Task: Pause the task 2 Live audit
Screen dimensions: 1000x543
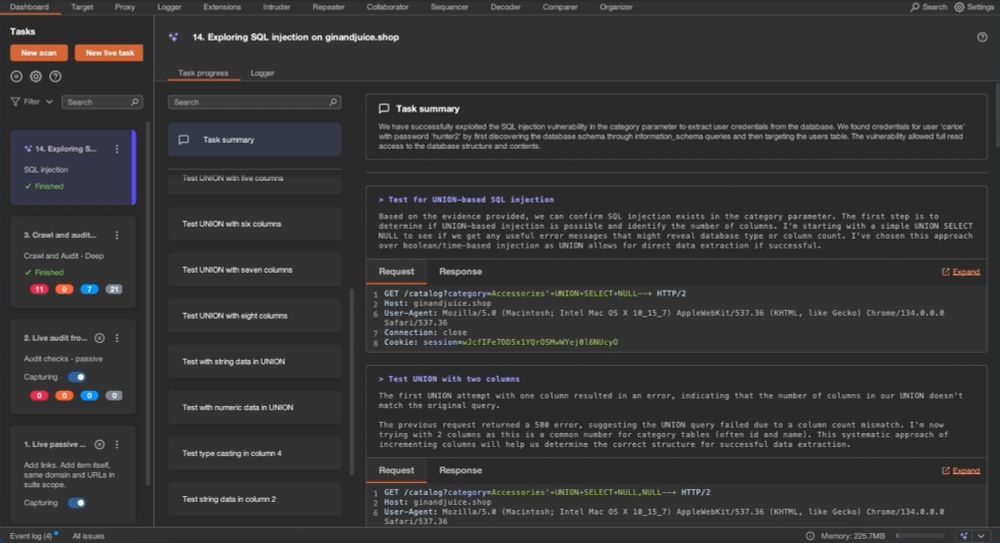Action: click(99, 338)
